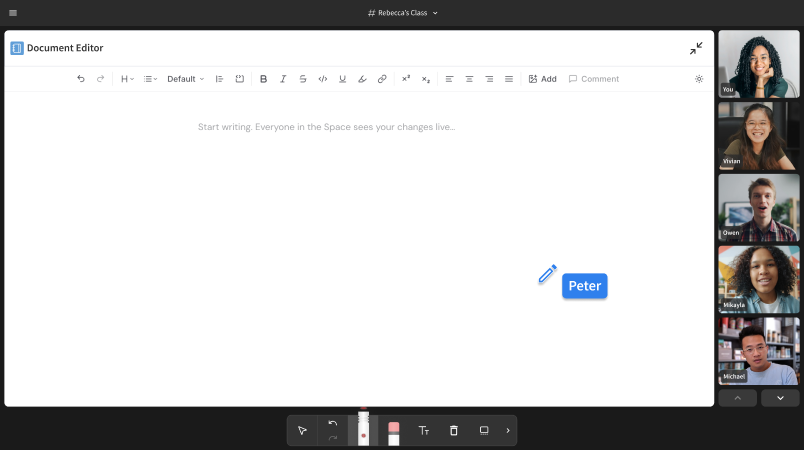Toggle italic formatting
This screenshot has height=450, width=804.
(283, 79)
